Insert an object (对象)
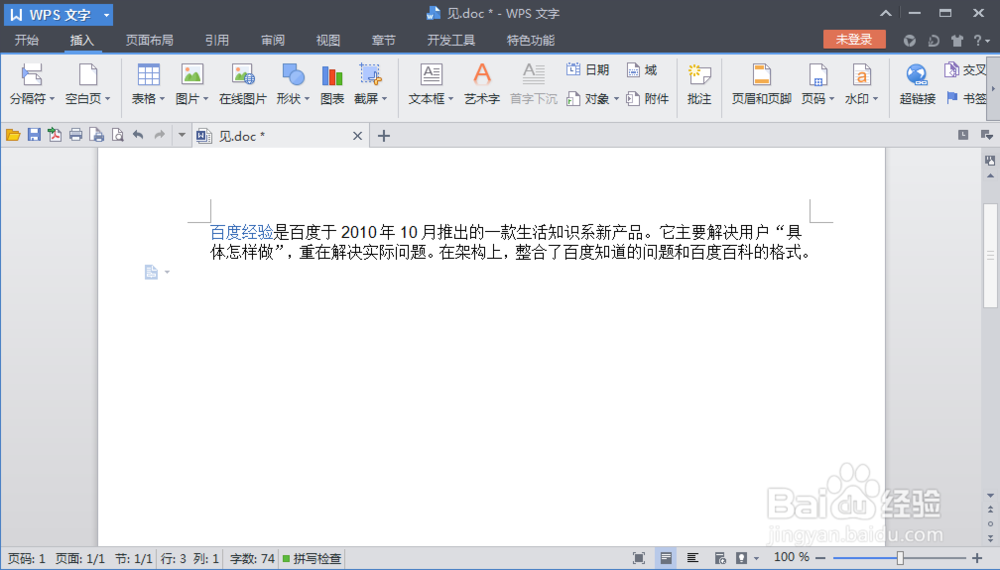1000x570 pixels. [x=592, y=99]
